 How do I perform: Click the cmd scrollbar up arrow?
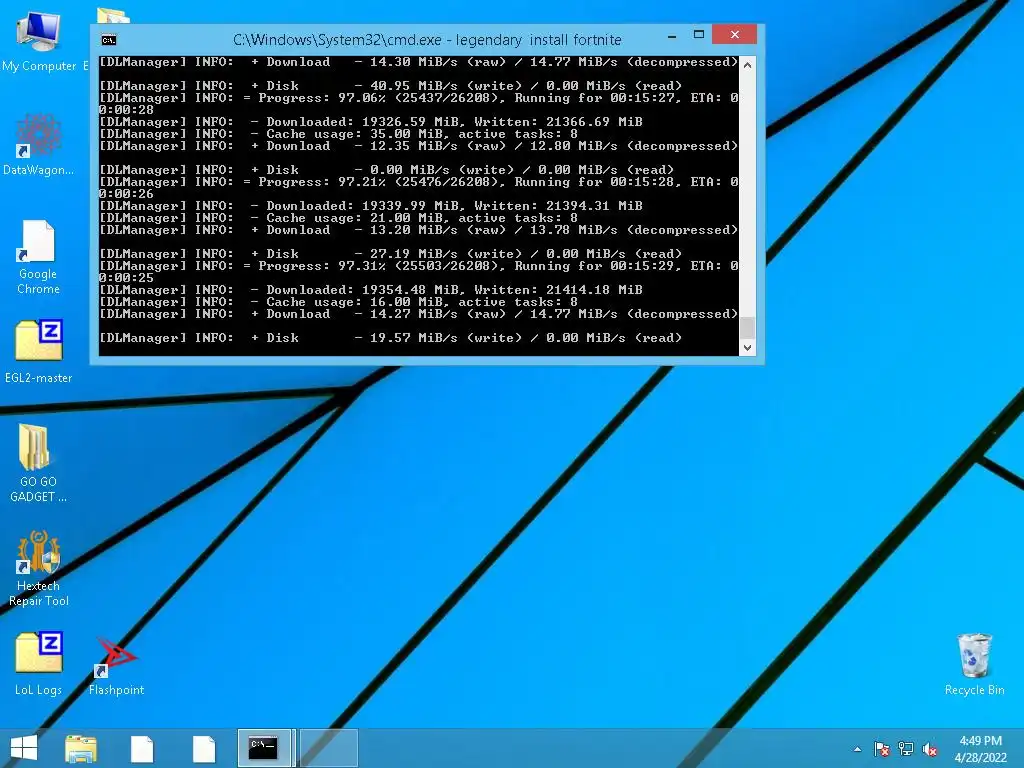pyautogui.click(x=748, y=65)
